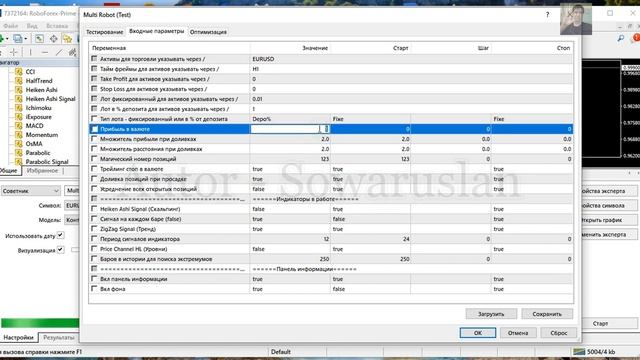Click the OsMA indicator icon

pyautogui.click(x=18, y=144)
